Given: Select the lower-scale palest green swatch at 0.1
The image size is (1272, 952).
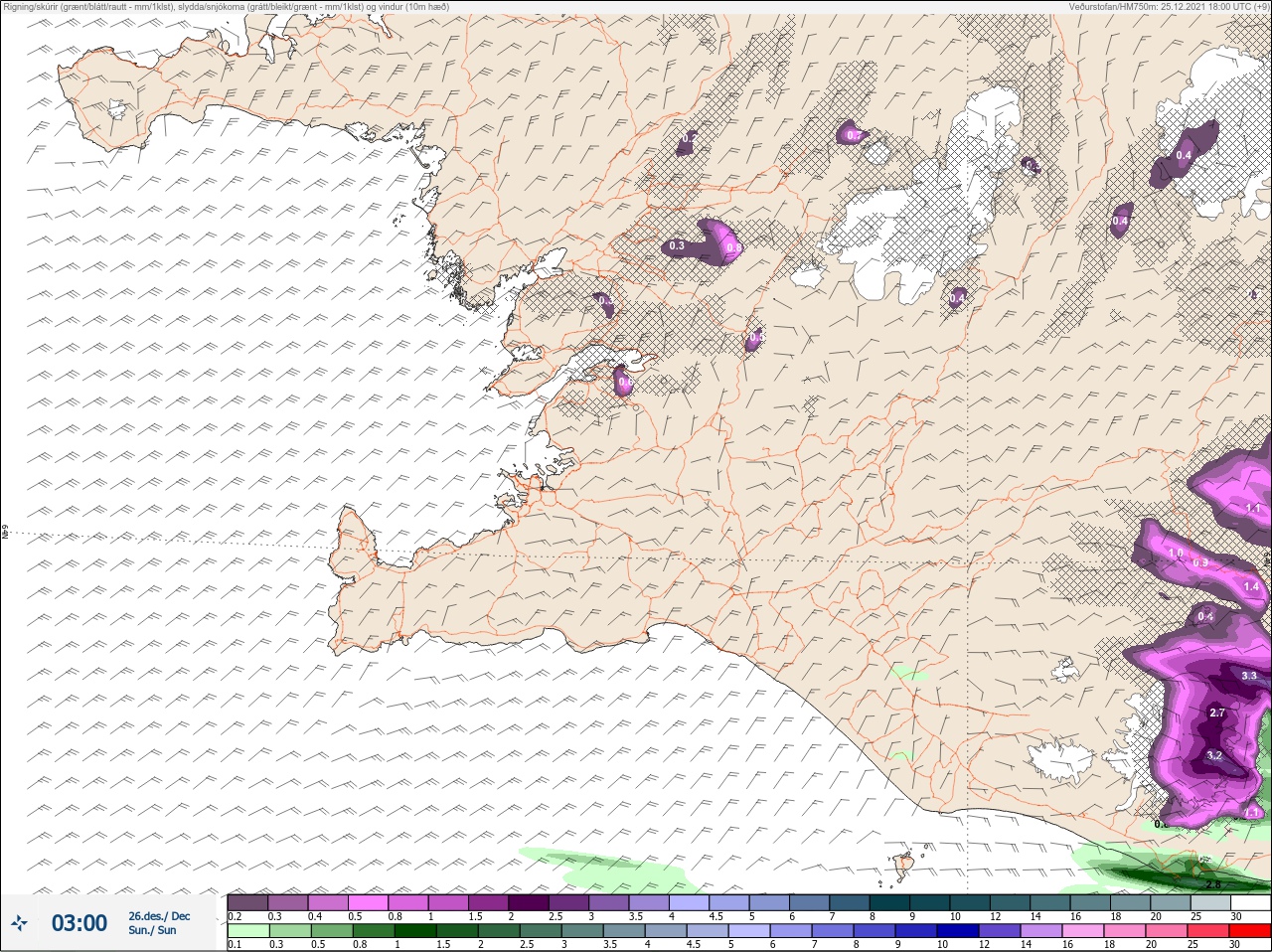Looking at the screenshot, I should click(x=247, y=931).
